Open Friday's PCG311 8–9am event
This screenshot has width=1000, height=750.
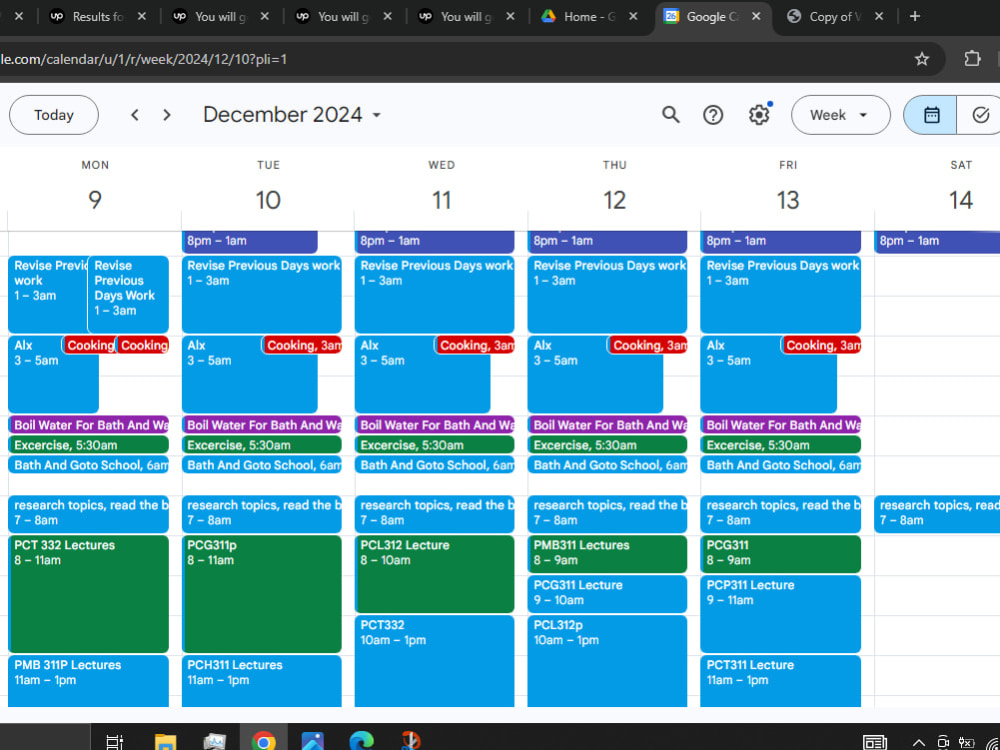[x=781, y=554]
